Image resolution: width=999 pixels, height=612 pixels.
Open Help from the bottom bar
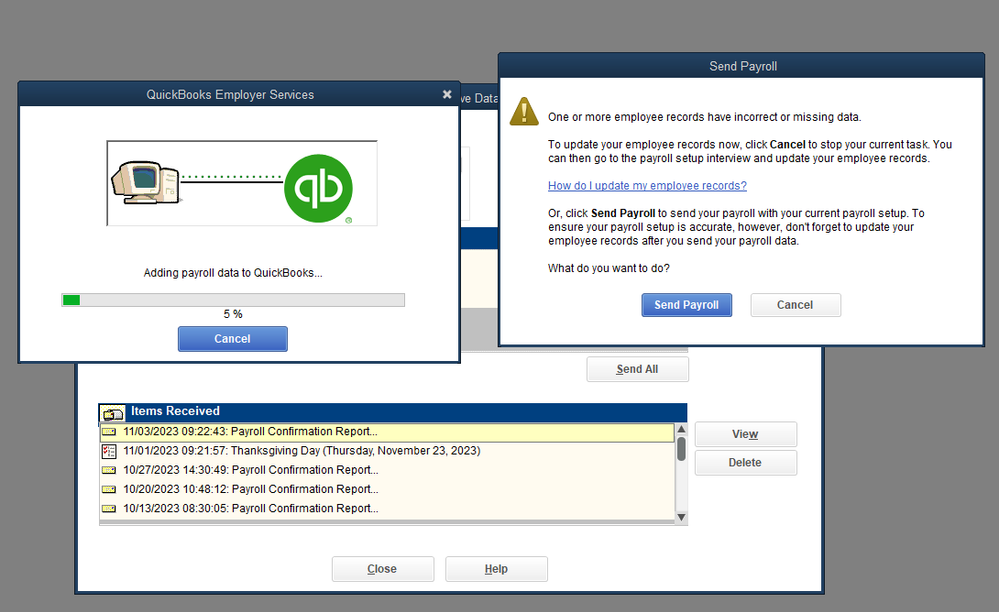click(x=496, y=568)
